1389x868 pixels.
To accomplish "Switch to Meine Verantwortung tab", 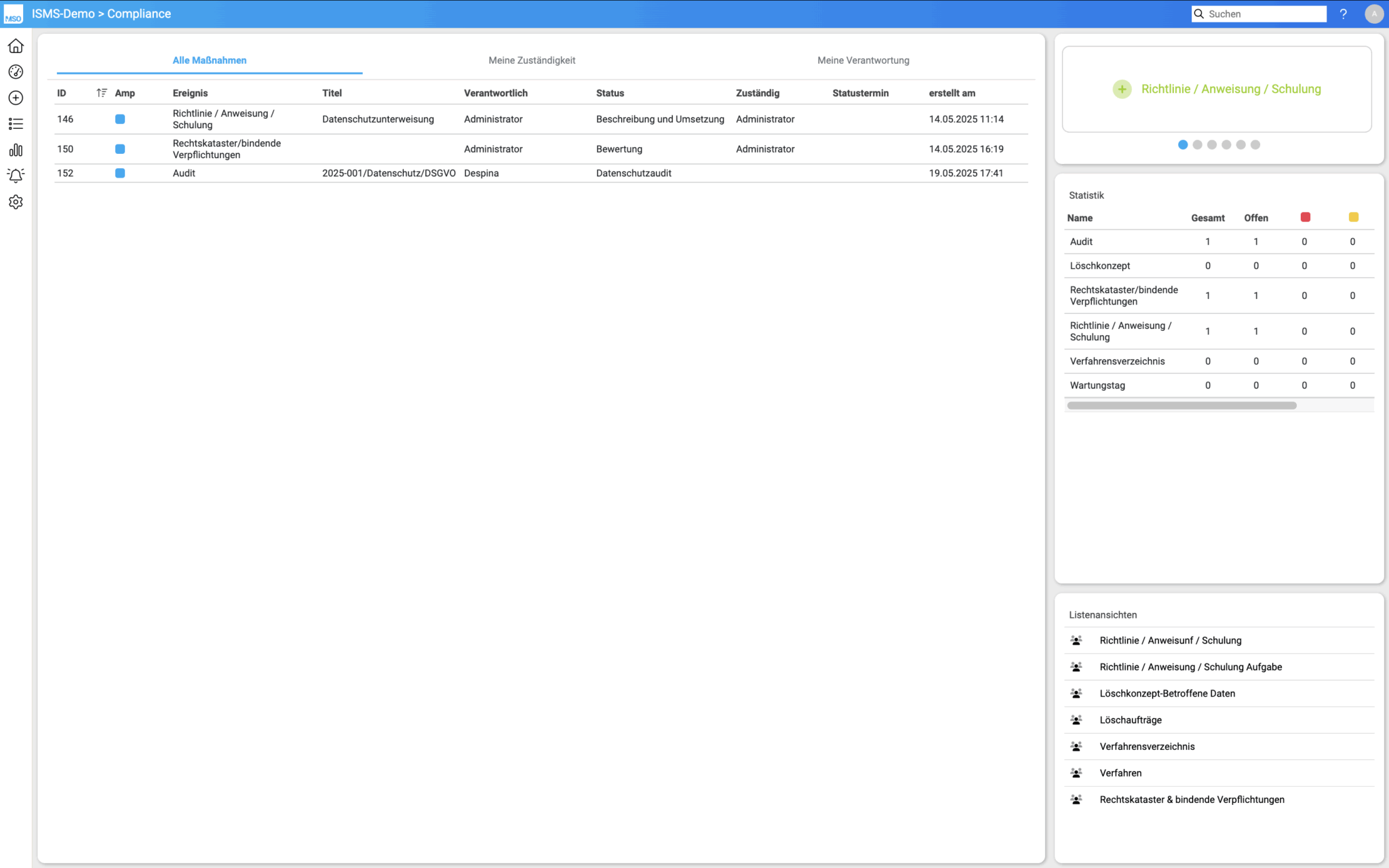I will [863, 60].
